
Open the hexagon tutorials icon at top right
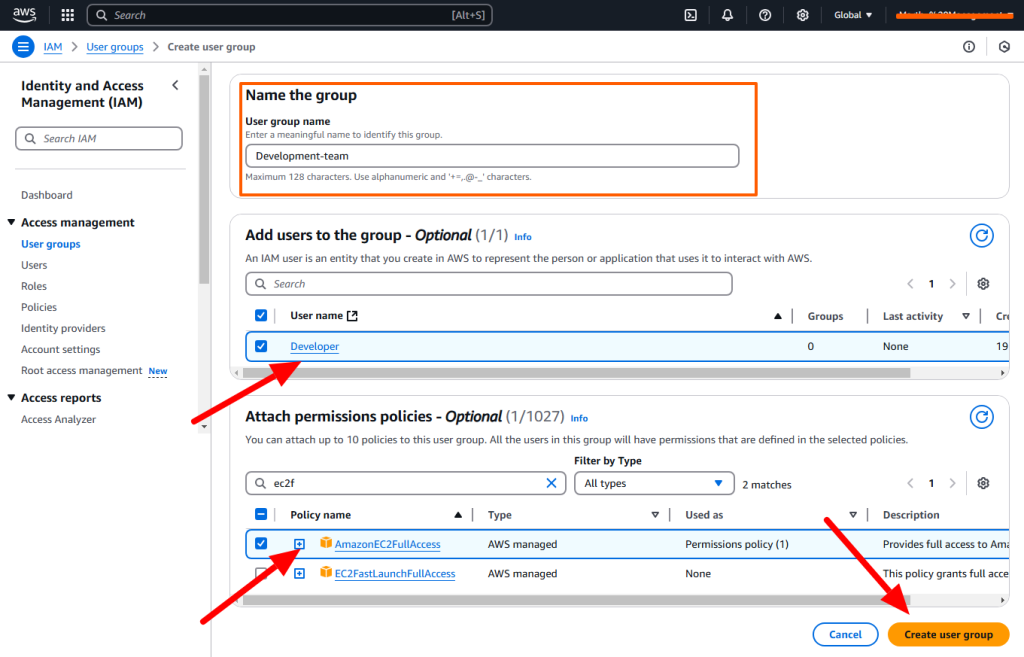1004,46
